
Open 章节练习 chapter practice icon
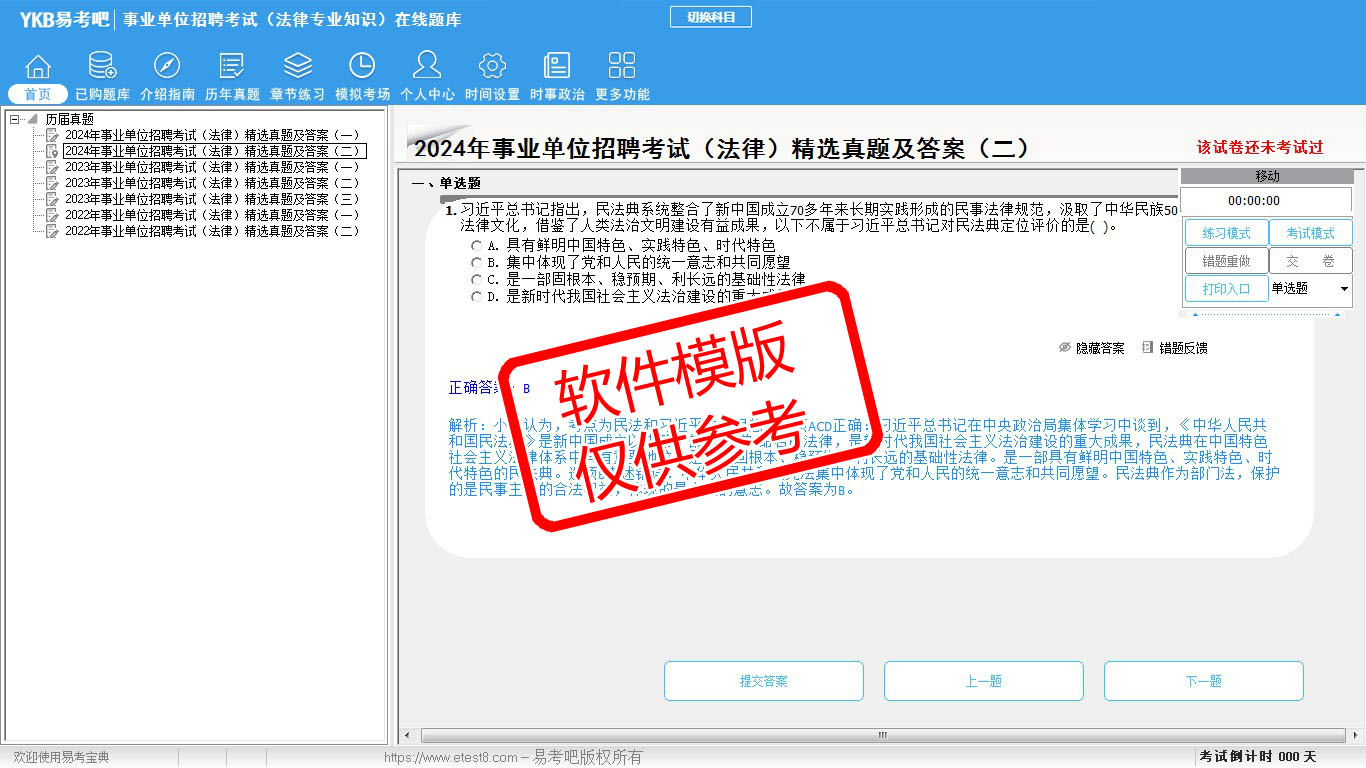[x=297, y=67]
